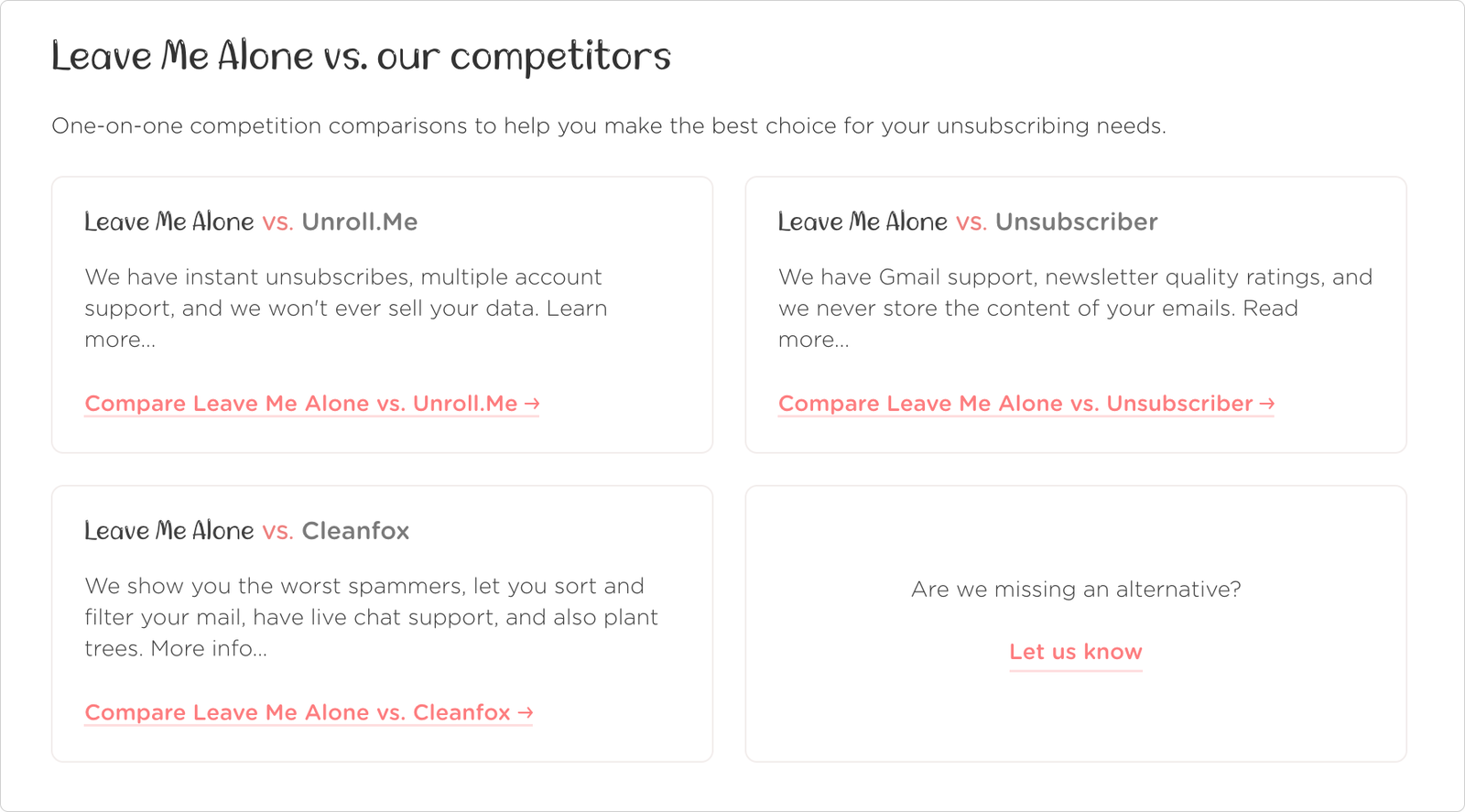Click the pink "vs." in the Cleanfox heading
The height and width of the screenshot is (812, 1465).
[x=277, y=532]
